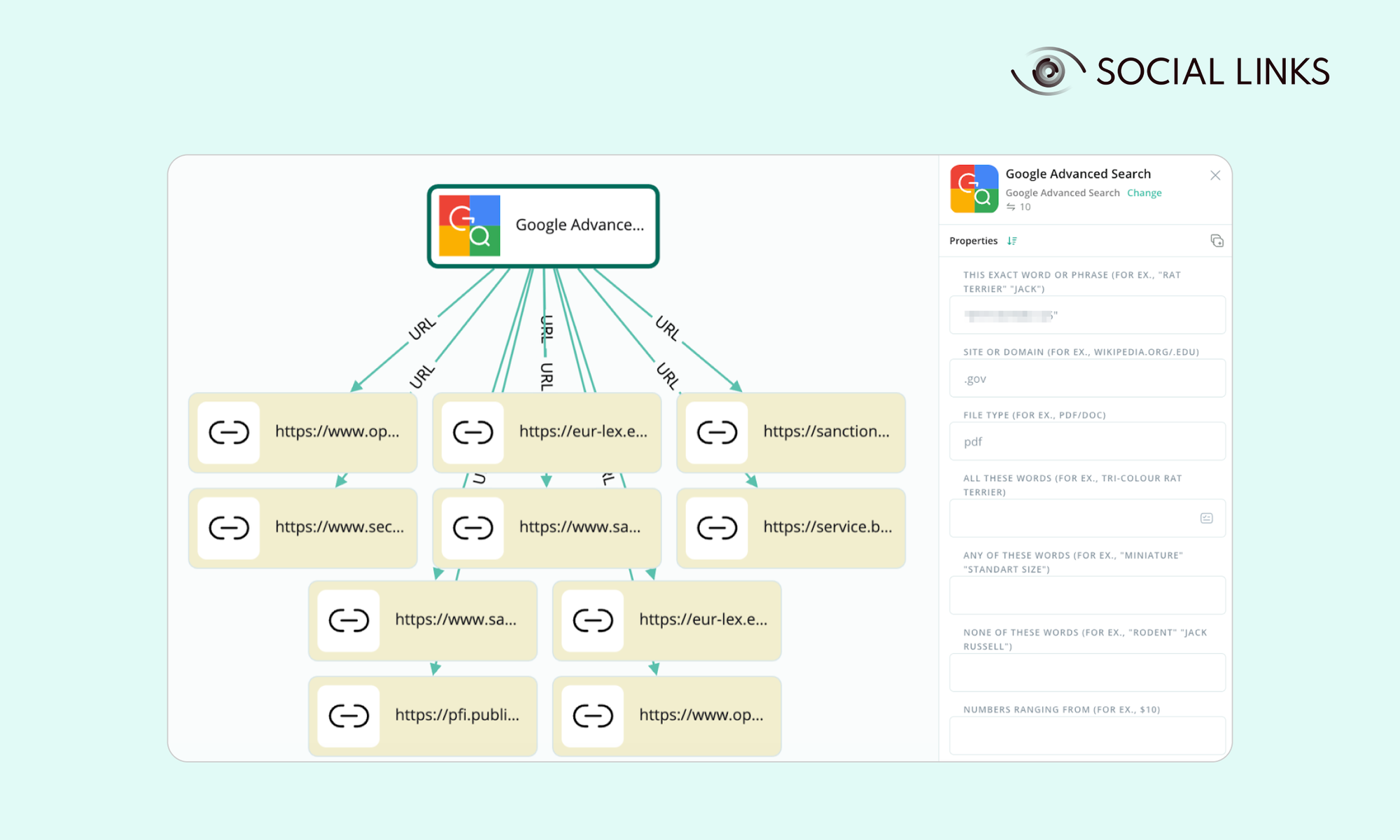The height and width of the screenshot is (840, 1400).
Task: Select the bottom https://www.op... URL node
Action: 700,715
